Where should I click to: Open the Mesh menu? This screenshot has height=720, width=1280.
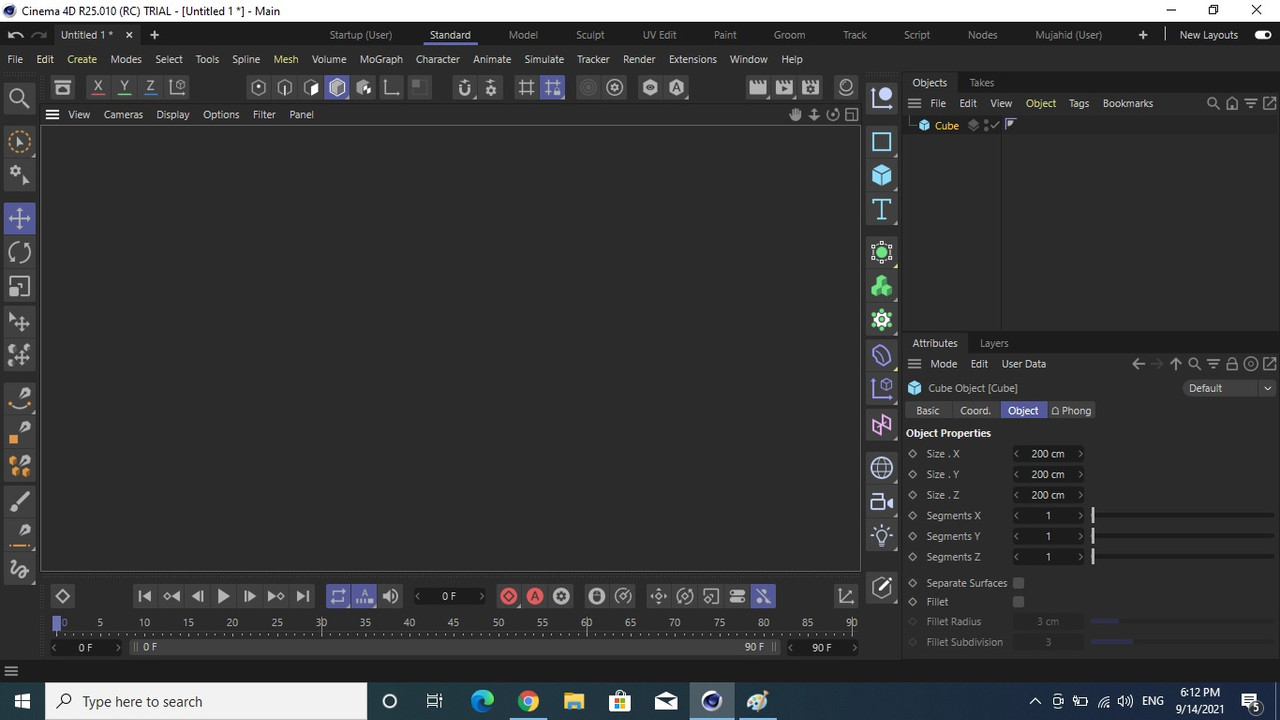286,59
